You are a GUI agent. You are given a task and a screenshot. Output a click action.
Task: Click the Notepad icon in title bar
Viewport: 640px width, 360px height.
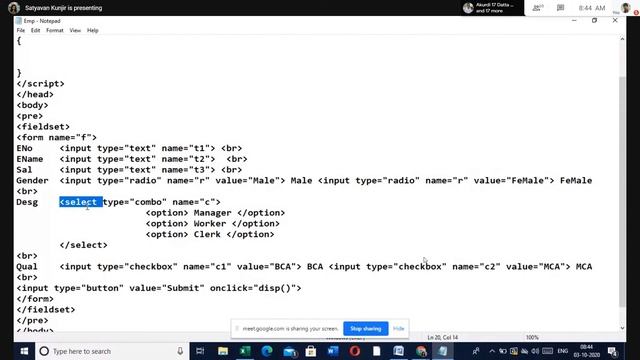pos(19,21)
